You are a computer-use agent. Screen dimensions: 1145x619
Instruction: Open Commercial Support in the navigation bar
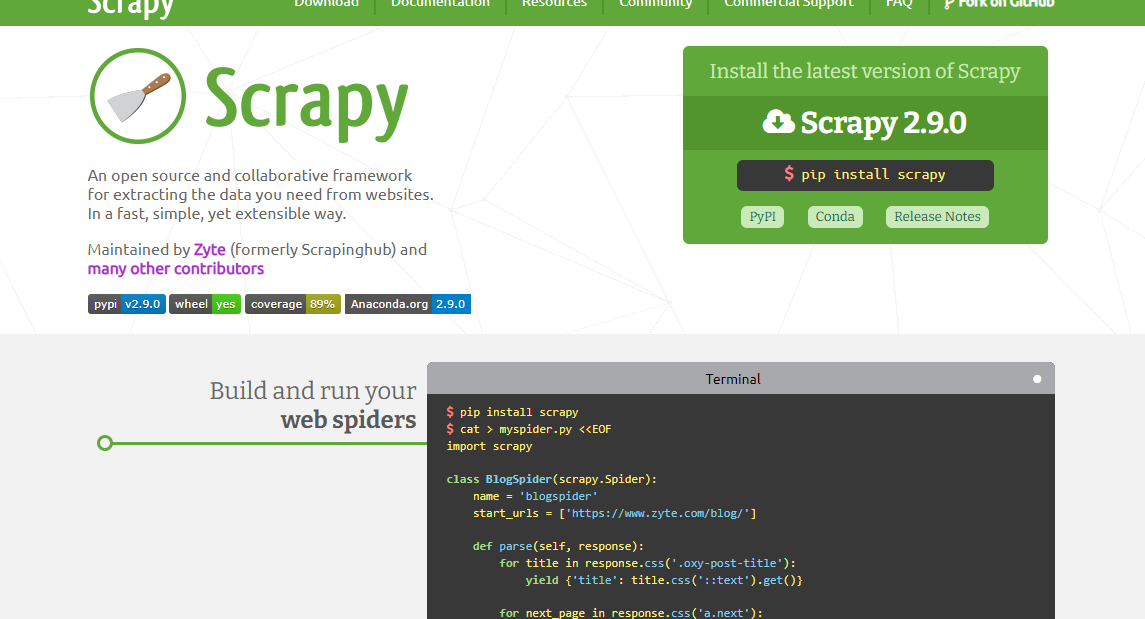tap(789, 4)
